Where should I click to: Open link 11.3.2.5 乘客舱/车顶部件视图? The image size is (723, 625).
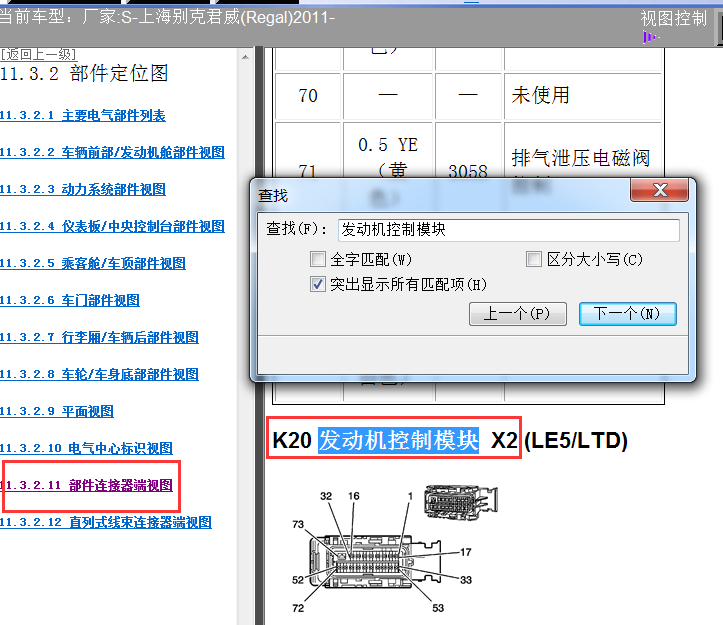pyautogui.click(x=93, y=263)
